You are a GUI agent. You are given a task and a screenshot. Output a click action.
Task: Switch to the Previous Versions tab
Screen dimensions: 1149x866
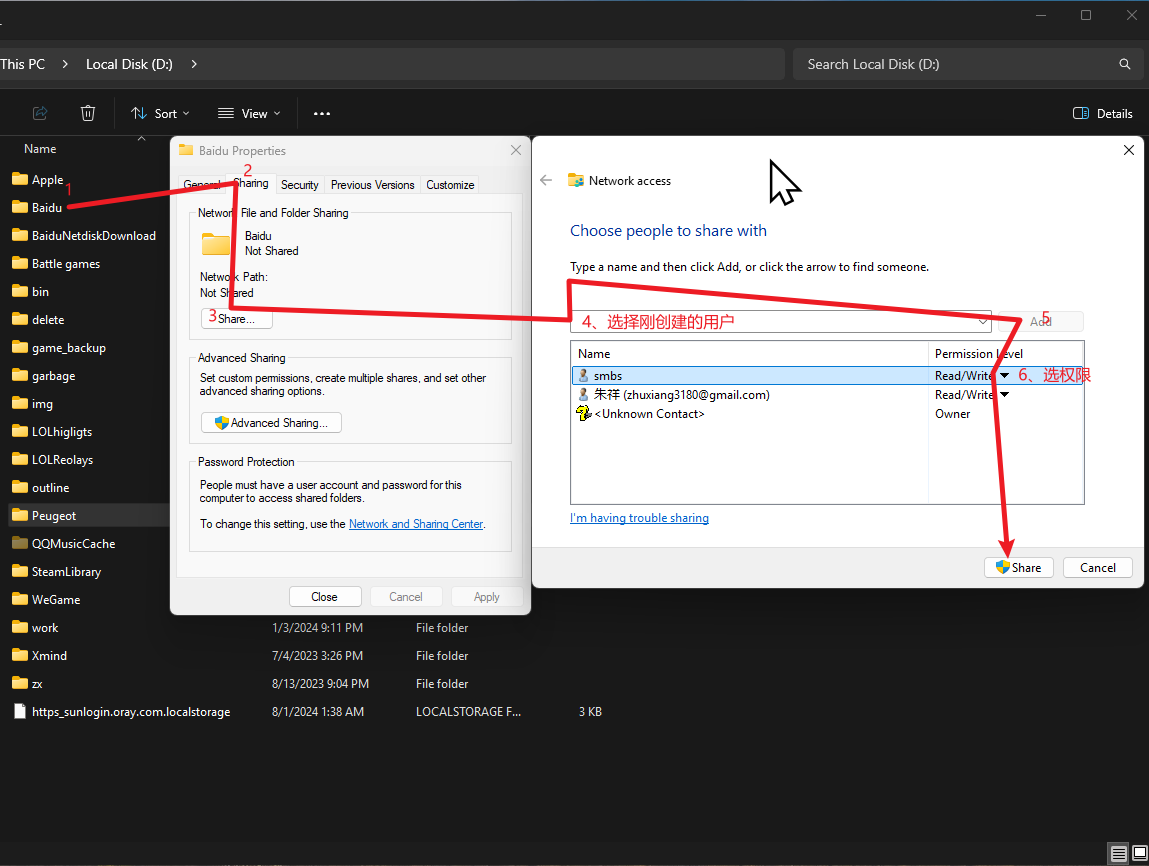click(x=372, y=185)
